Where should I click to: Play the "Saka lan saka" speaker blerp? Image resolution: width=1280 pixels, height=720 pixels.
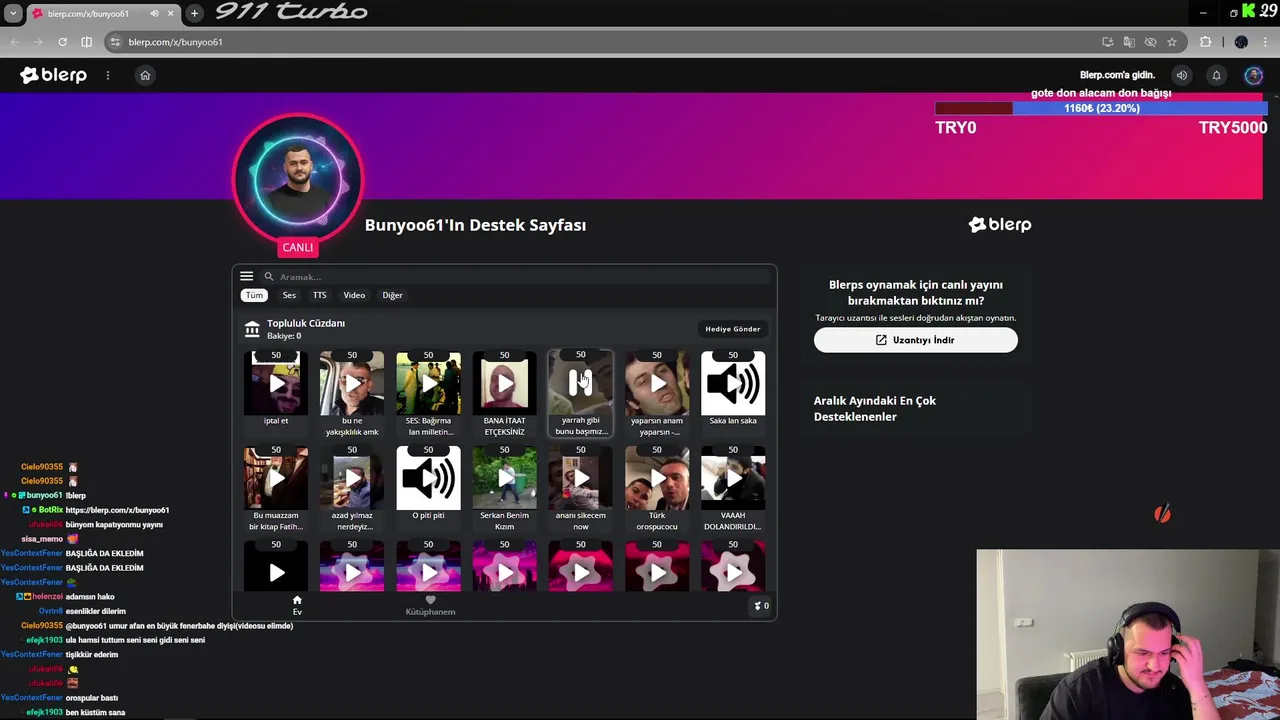pyautogui.click(x=733, y=382)
